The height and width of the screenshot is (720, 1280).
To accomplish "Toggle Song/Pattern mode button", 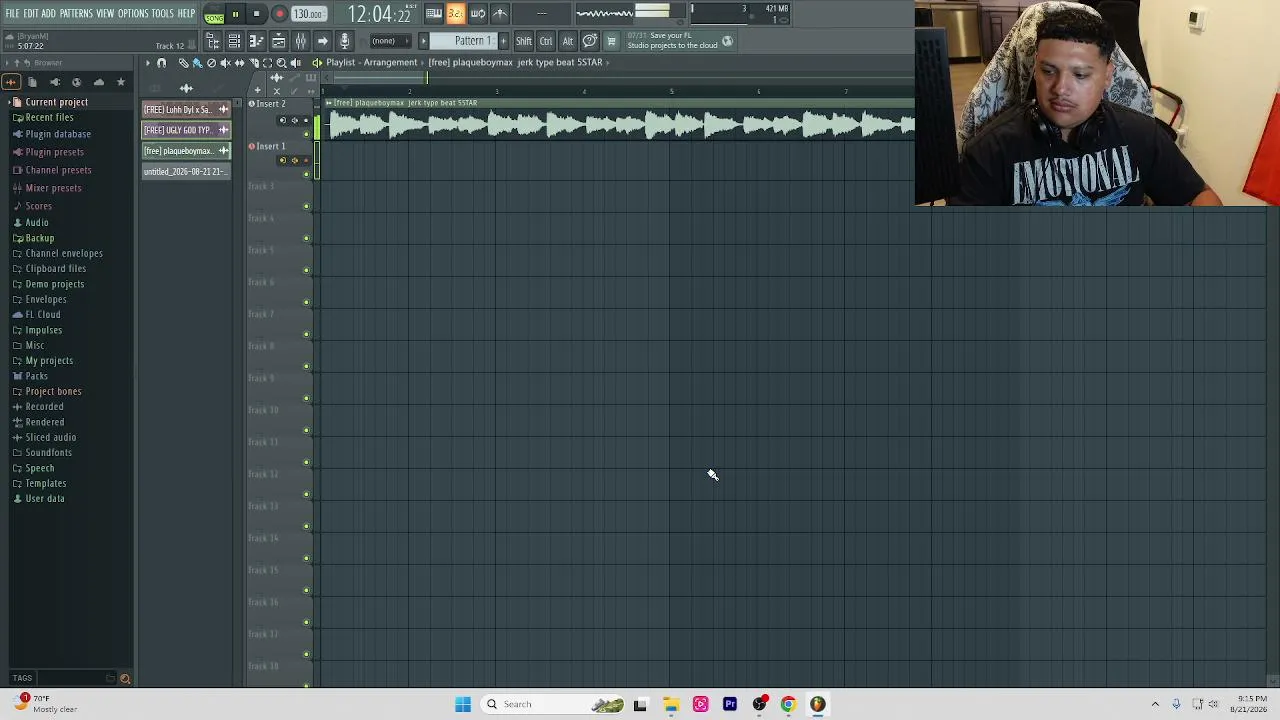I will [x=214, y=14].
